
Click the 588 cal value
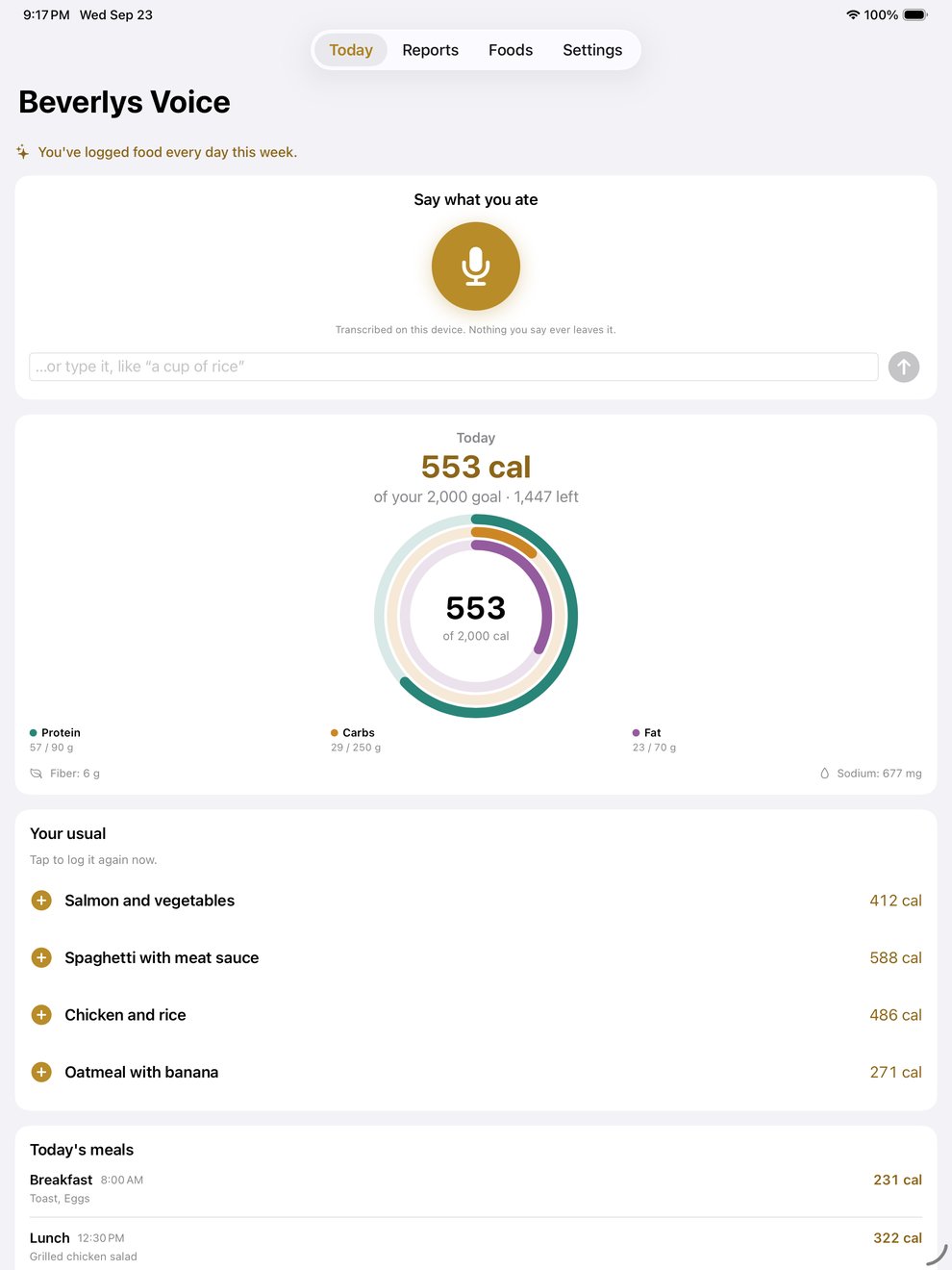895,957
